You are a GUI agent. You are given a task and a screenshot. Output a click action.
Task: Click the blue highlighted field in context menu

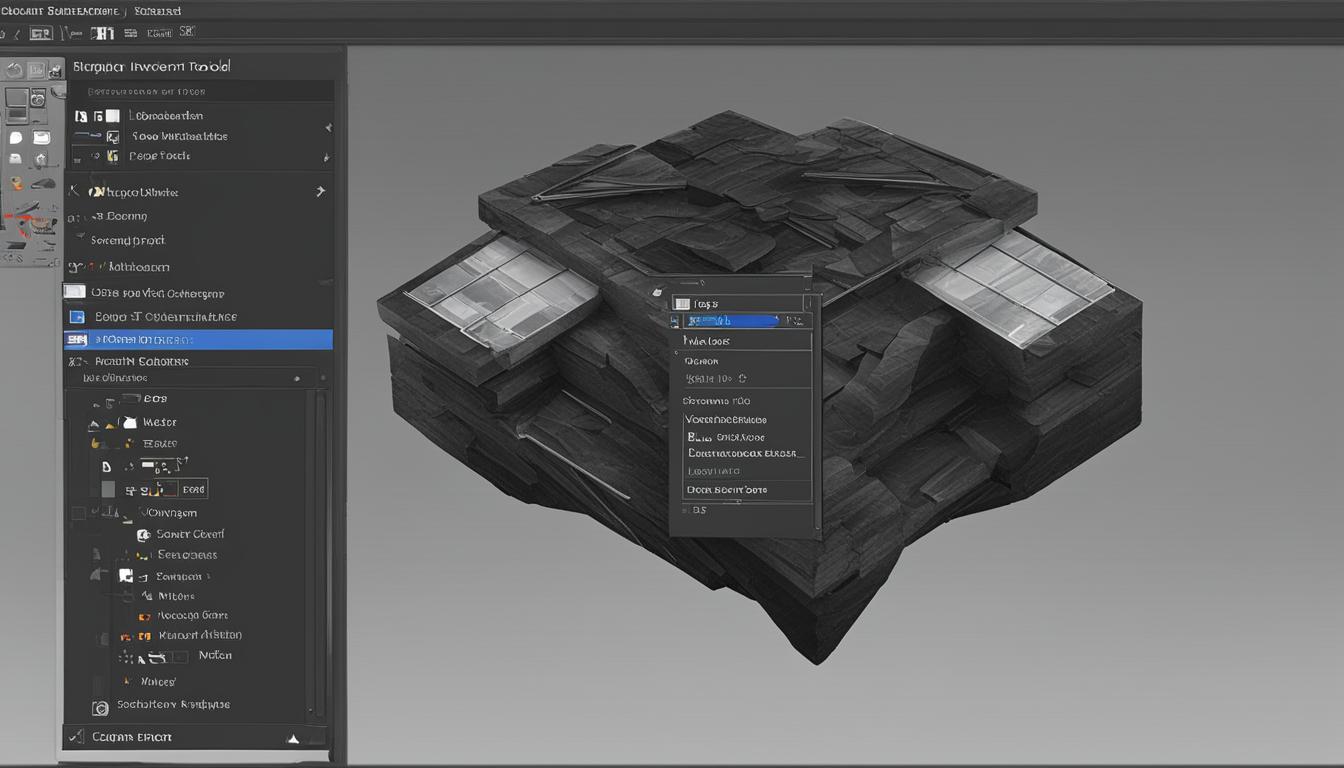[730, 321]
